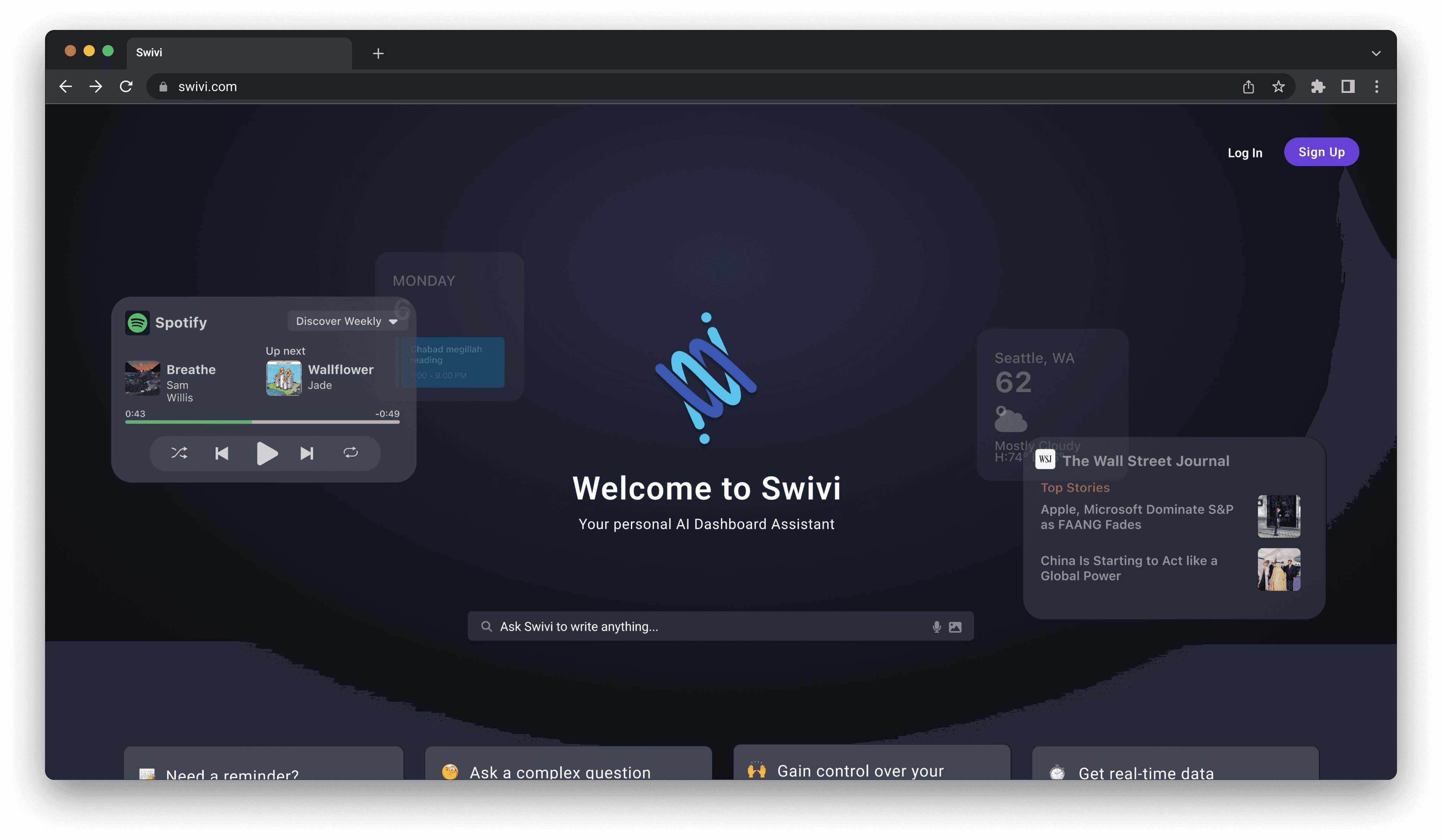Click the Sign Up button
The width and height of the screenshot is (1442, 840).
(x=1321, y=152)
